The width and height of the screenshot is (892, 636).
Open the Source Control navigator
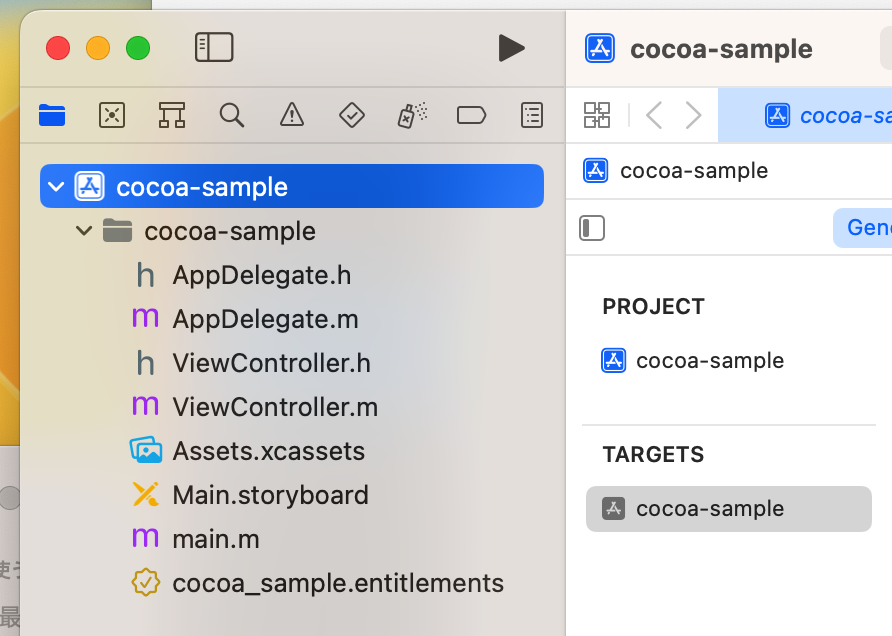(x=111, y=115)
